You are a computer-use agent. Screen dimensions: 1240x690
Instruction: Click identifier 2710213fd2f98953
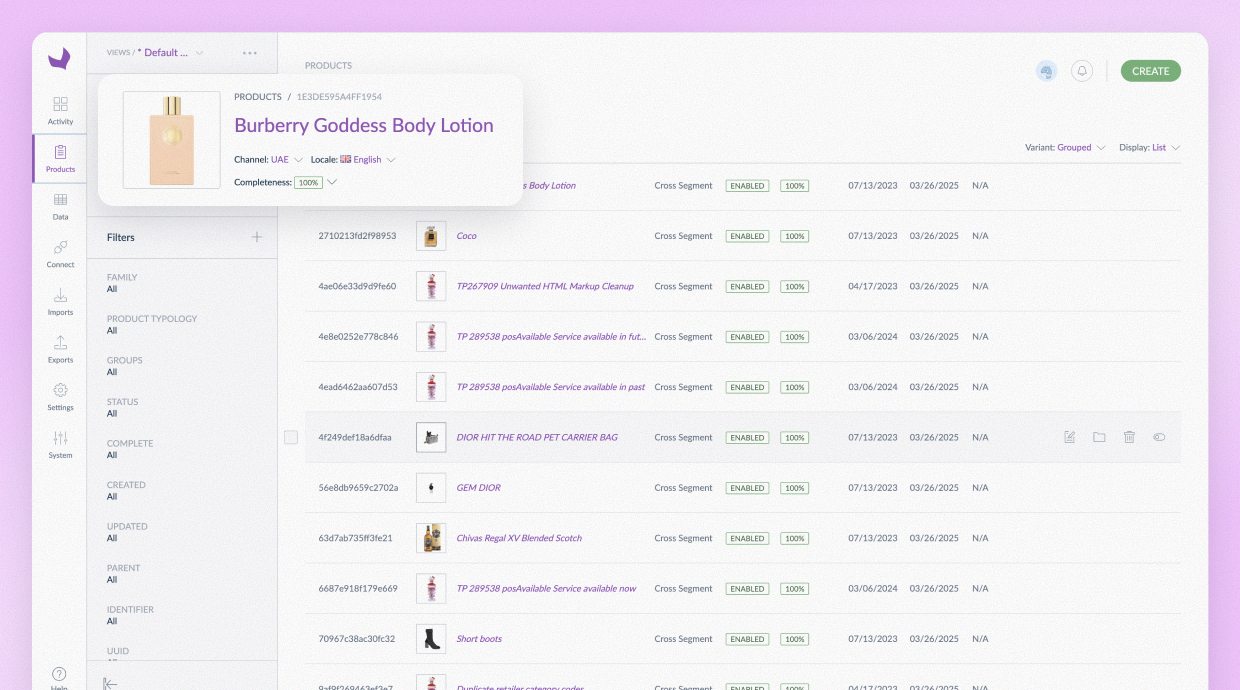[x=357, y=236]
